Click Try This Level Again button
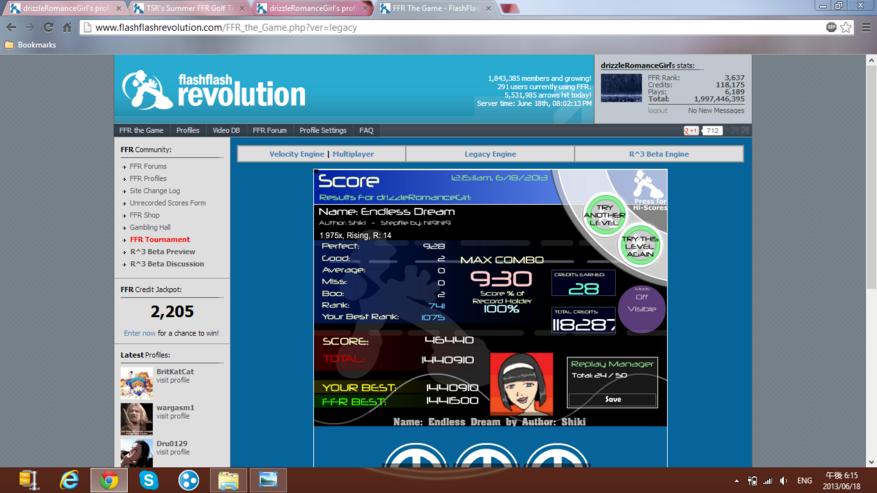The width and height of the screenshot is (877, 493). coord(640,246)
